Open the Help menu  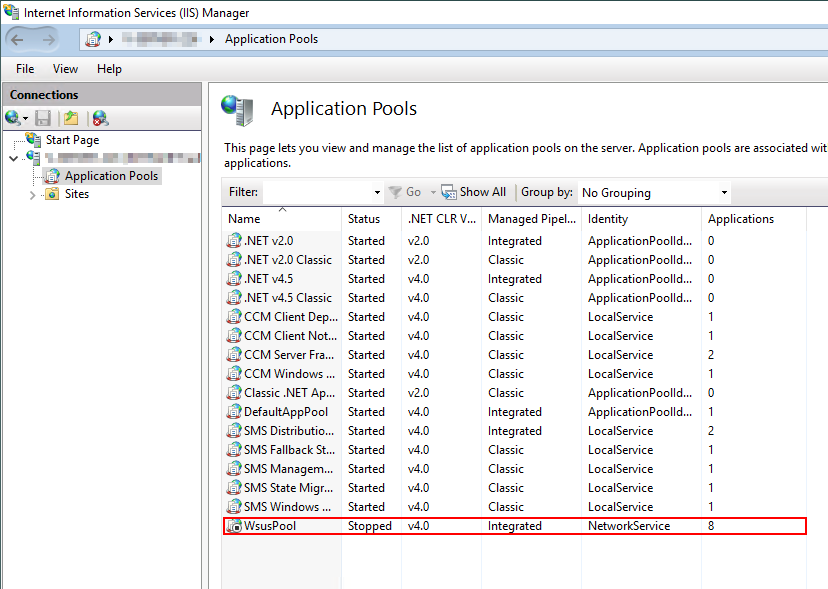coord(109,68)
